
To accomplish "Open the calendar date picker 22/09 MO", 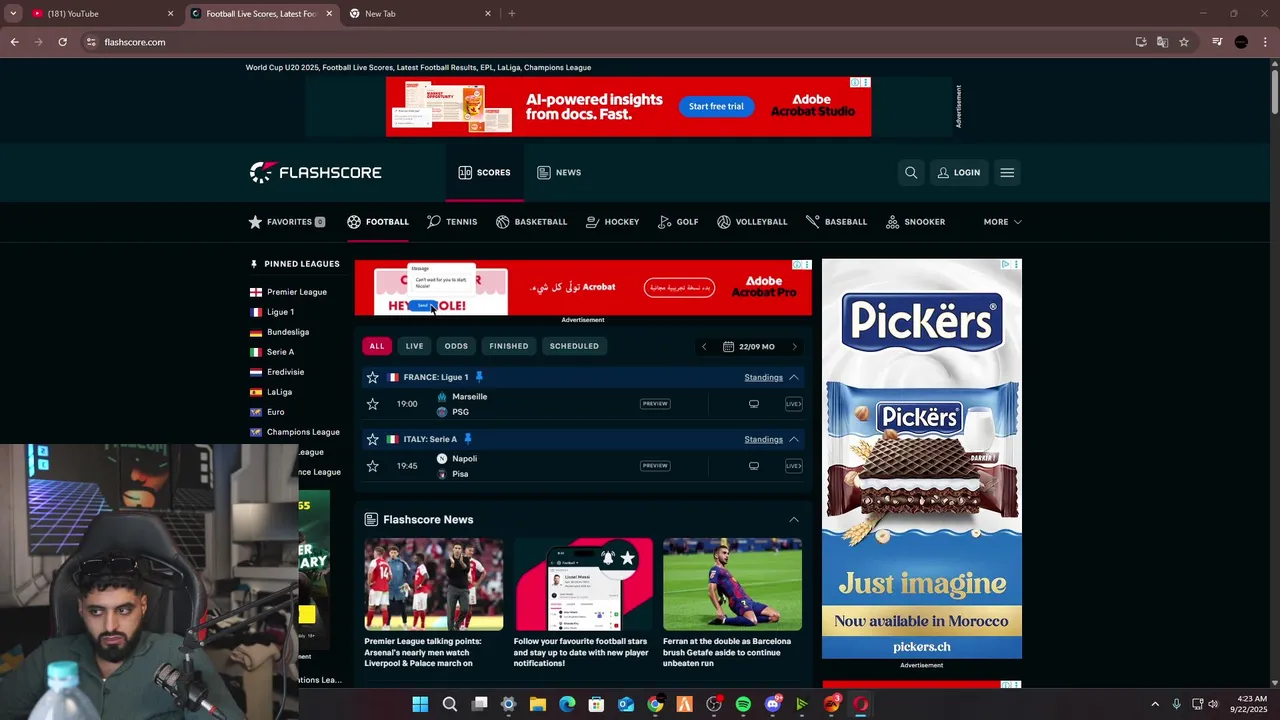I will [749, 347].
